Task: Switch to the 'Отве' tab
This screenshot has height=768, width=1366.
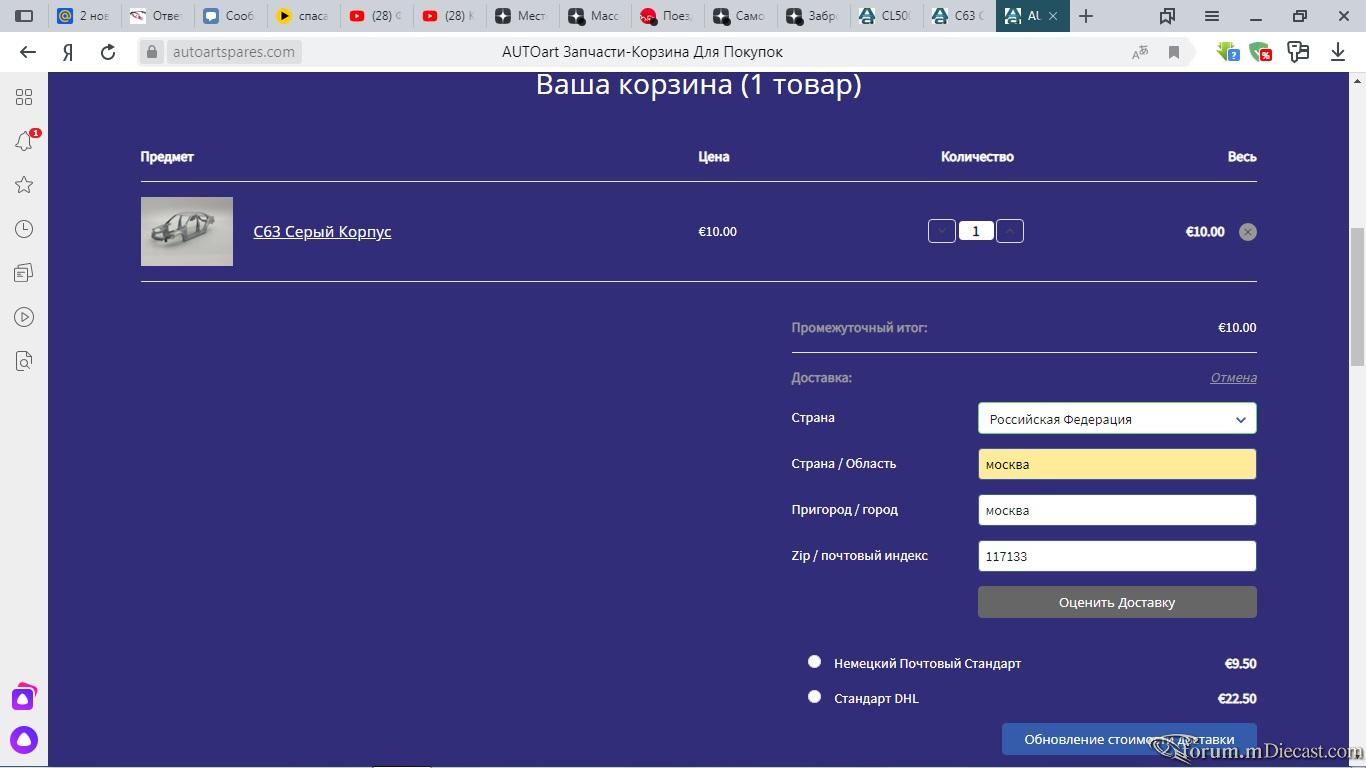Action: tap(156, 16)
